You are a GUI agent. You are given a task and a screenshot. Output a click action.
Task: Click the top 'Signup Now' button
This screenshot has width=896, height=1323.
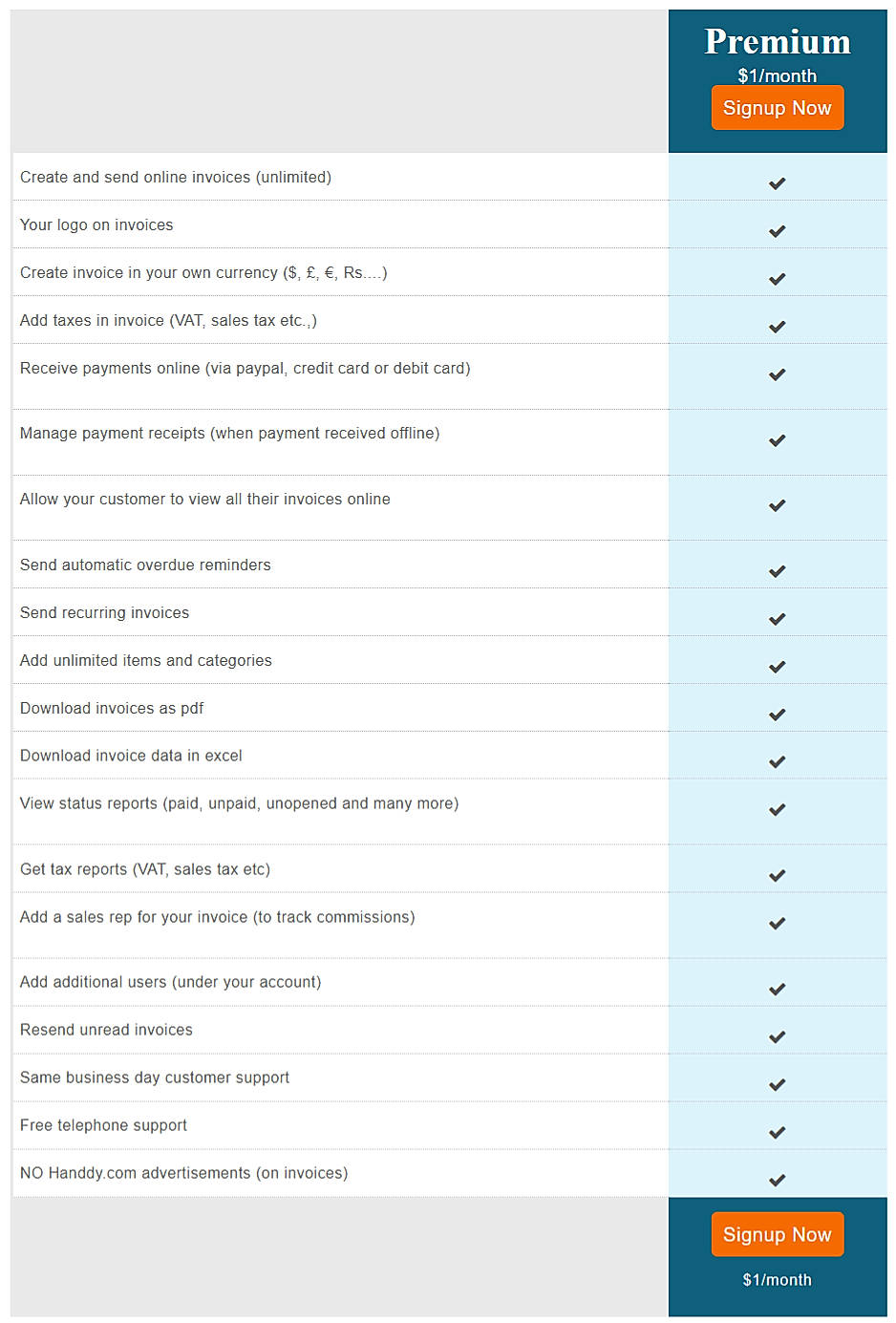click(x=777, y=107)
